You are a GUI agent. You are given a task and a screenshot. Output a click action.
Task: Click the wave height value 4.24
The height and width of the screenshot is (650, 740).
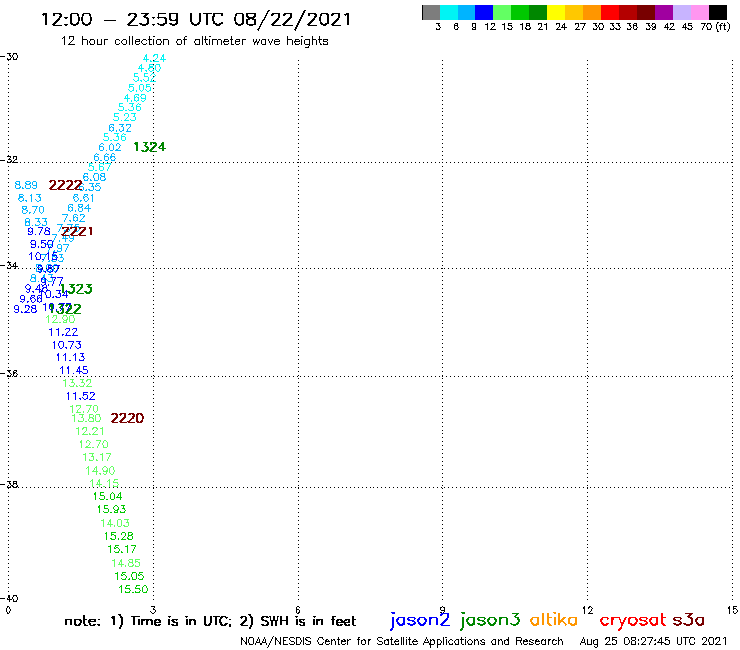(154, 58)
